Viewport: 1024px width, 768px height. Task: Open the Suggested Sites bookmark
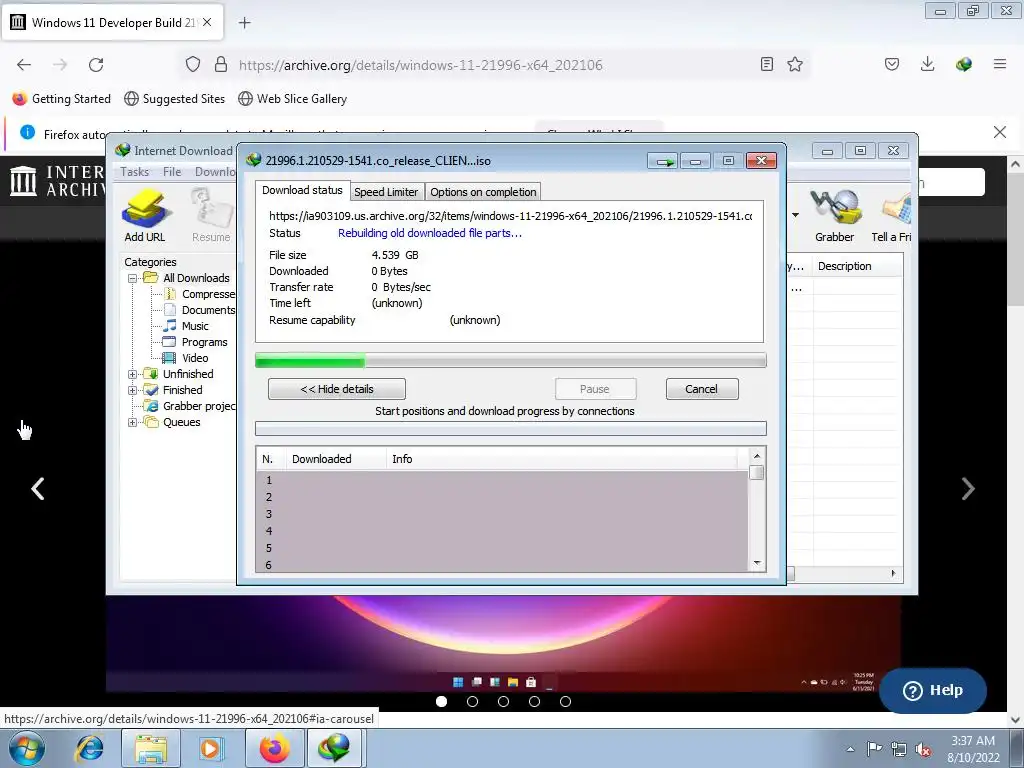[x=175, y=99]
